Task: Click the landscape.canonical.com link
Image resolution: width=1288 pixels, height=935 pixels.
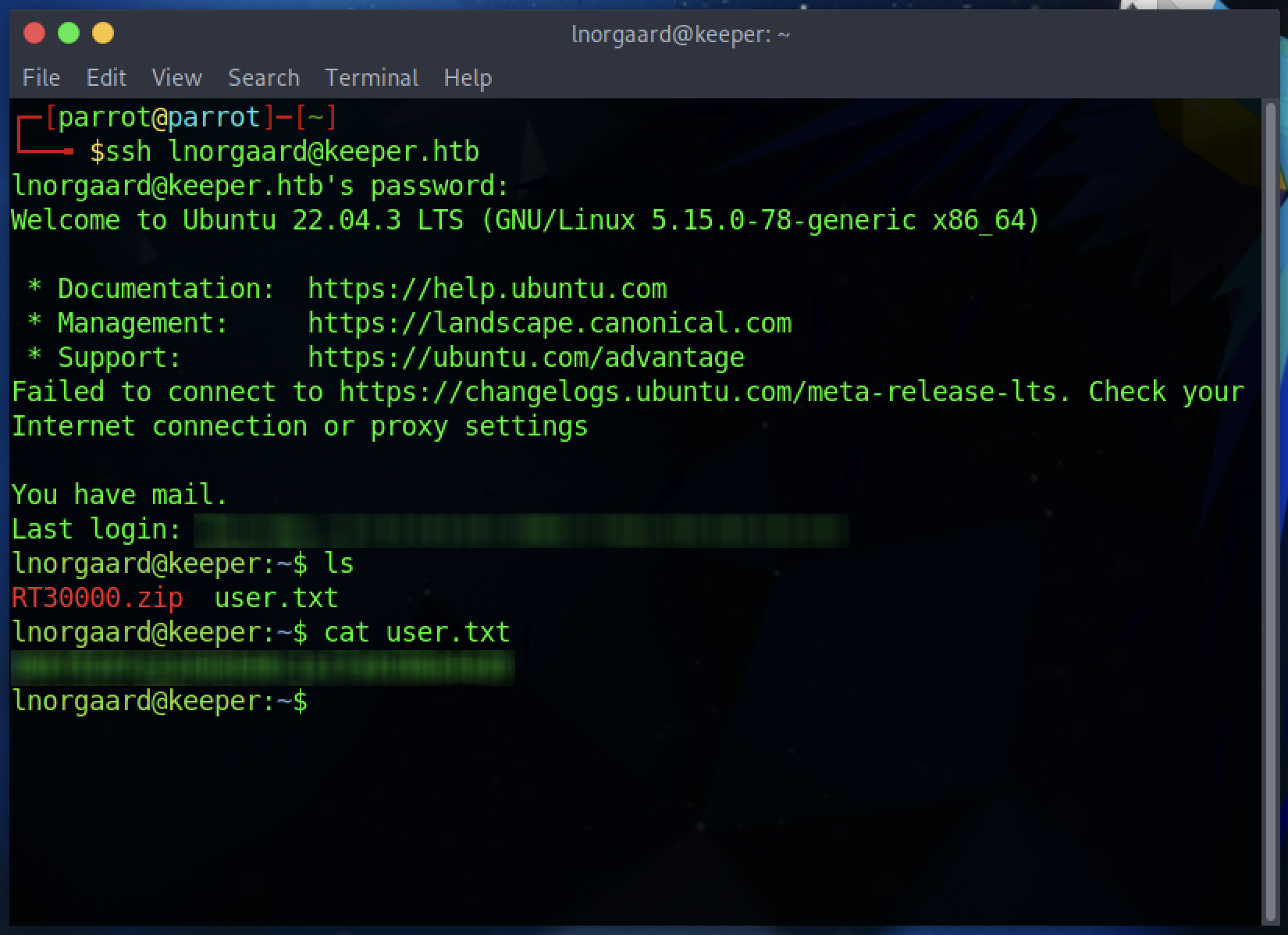Action: [550, 323]
